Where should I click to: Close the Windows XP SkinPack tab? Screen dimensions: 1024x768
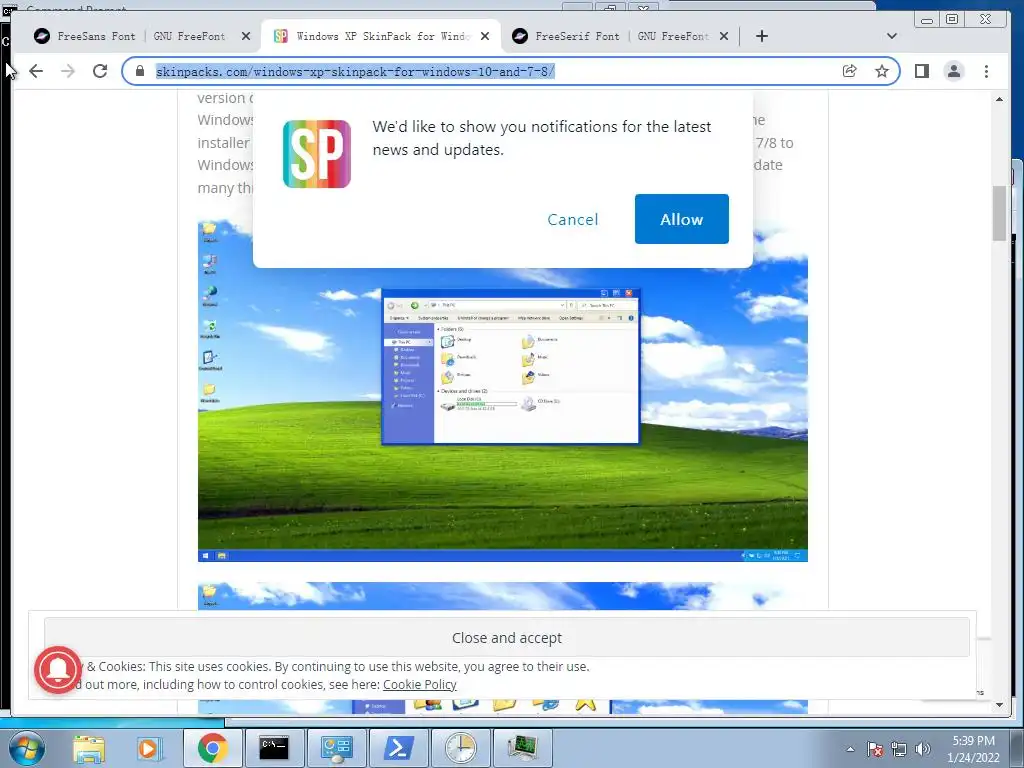[485, 36]
